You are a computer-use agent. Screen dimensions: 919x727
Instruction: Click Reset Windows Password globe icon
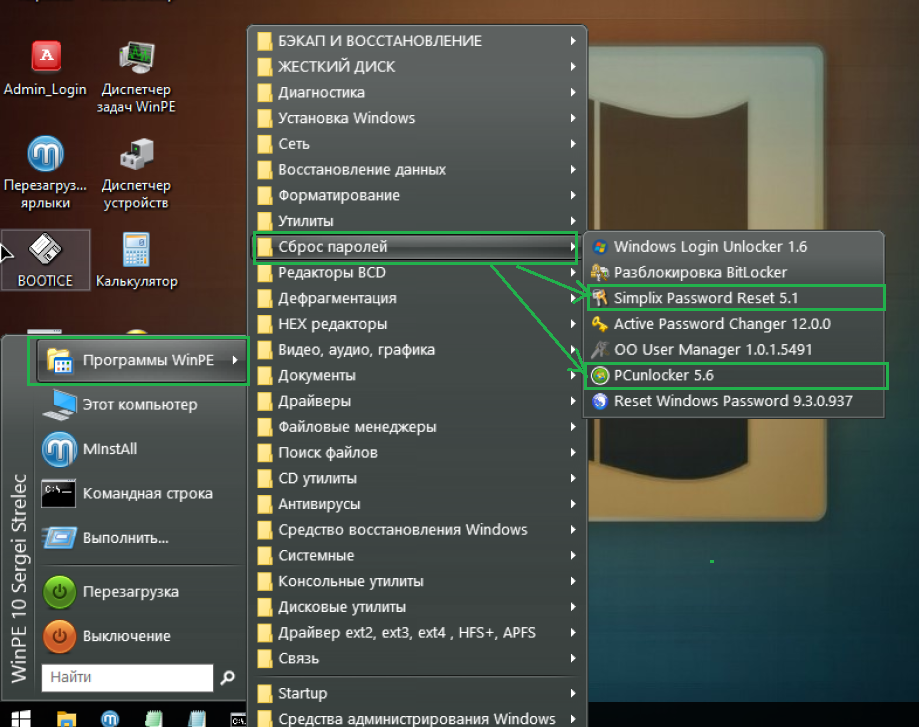click(x=600, y=402)
